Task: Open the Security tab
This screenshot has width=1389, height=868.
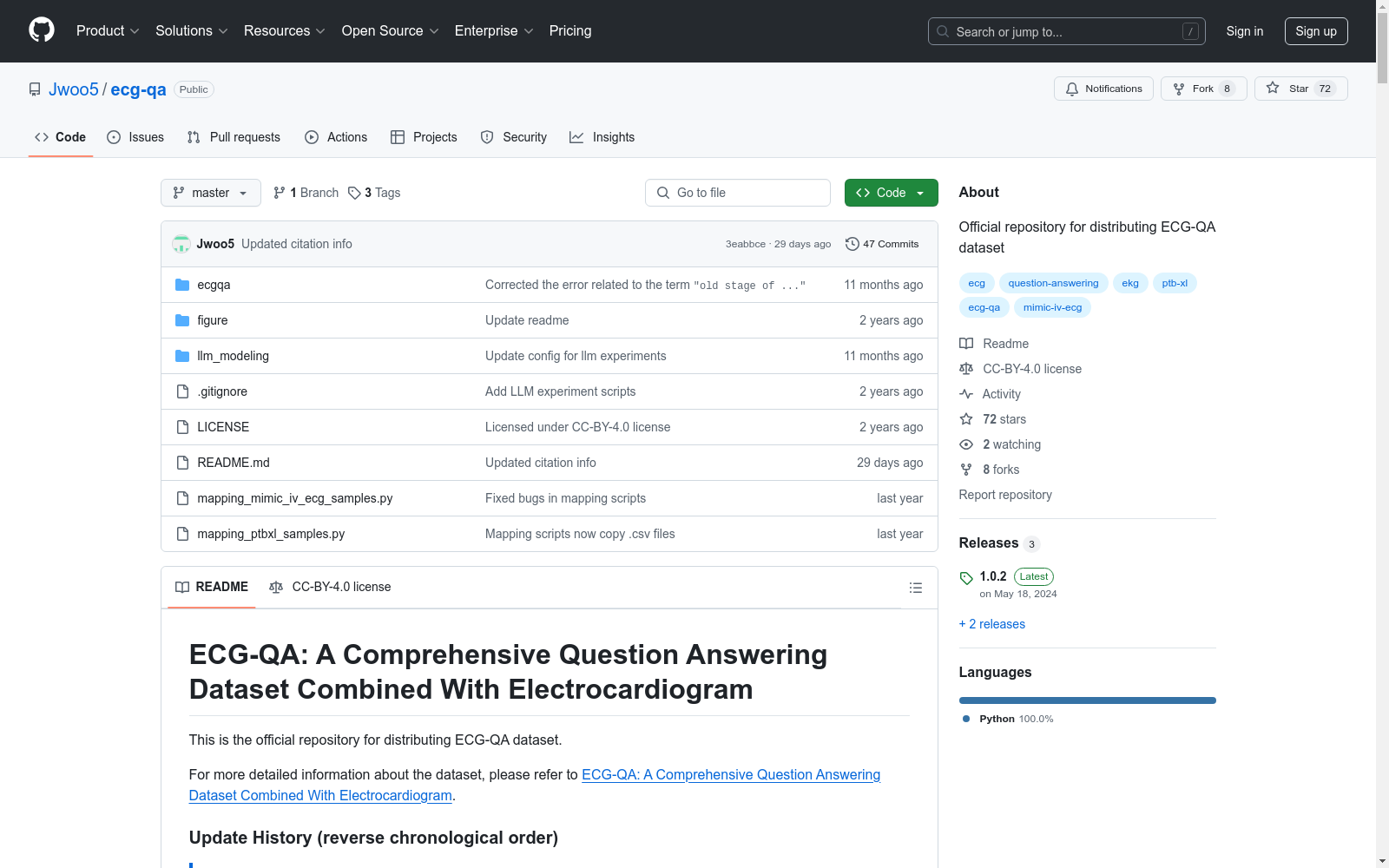Action: [514, 137]
